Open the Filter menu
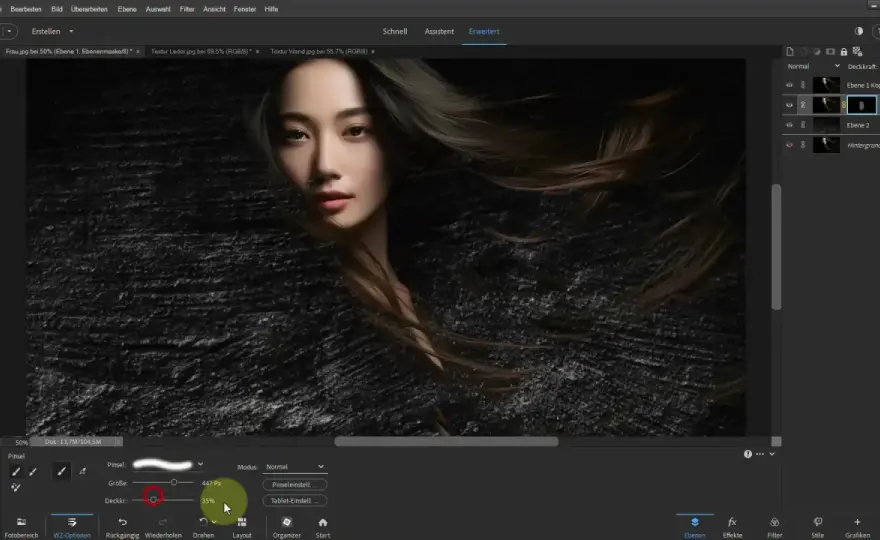880x540 pixels. point(187,9)
